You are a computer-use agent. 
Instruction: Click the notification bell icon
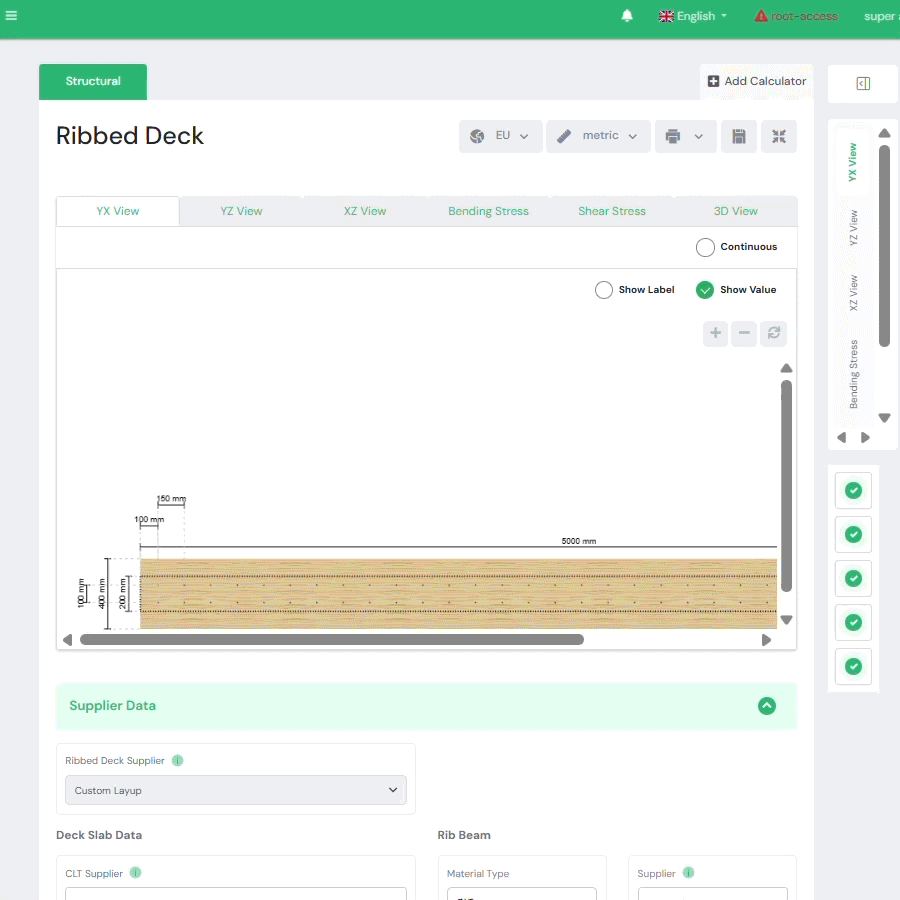(x=627, y=16)
